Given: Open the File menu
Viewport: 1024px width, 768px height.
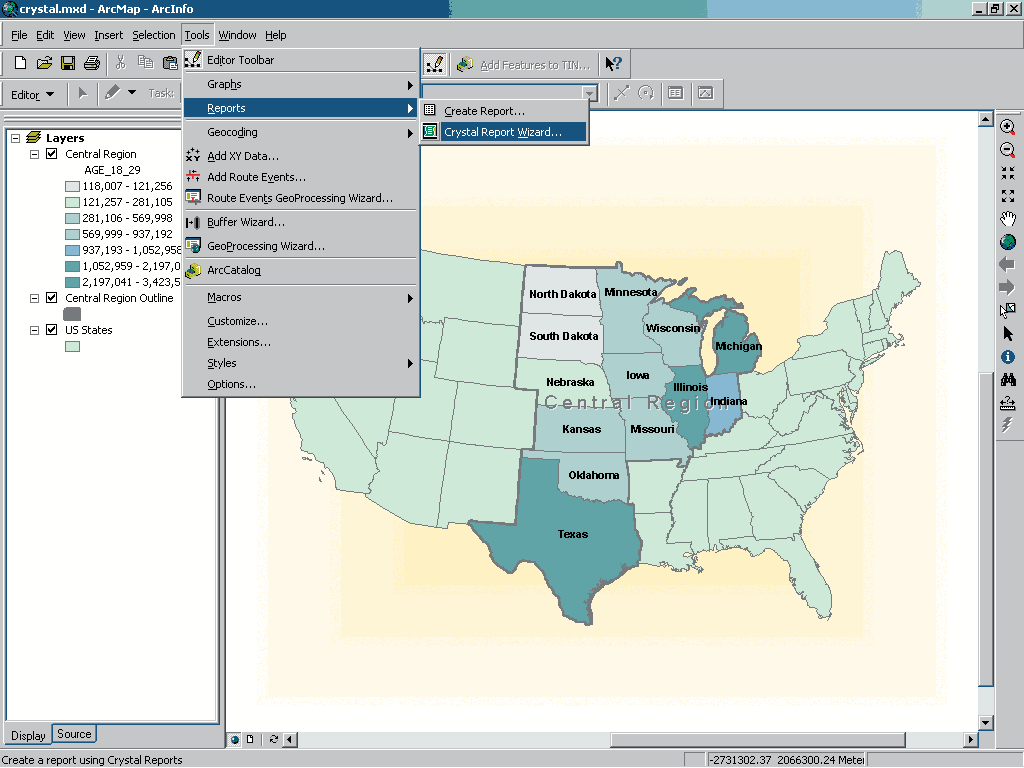Looking at the screenshot, I should tap(19, 35).
